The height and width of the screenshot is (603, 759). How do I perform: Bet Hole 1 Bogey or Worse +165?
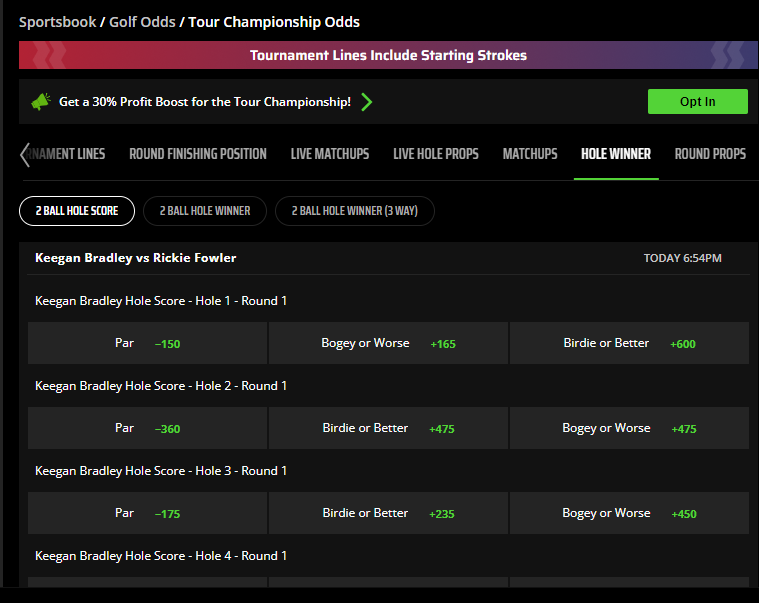coord(388,343)
